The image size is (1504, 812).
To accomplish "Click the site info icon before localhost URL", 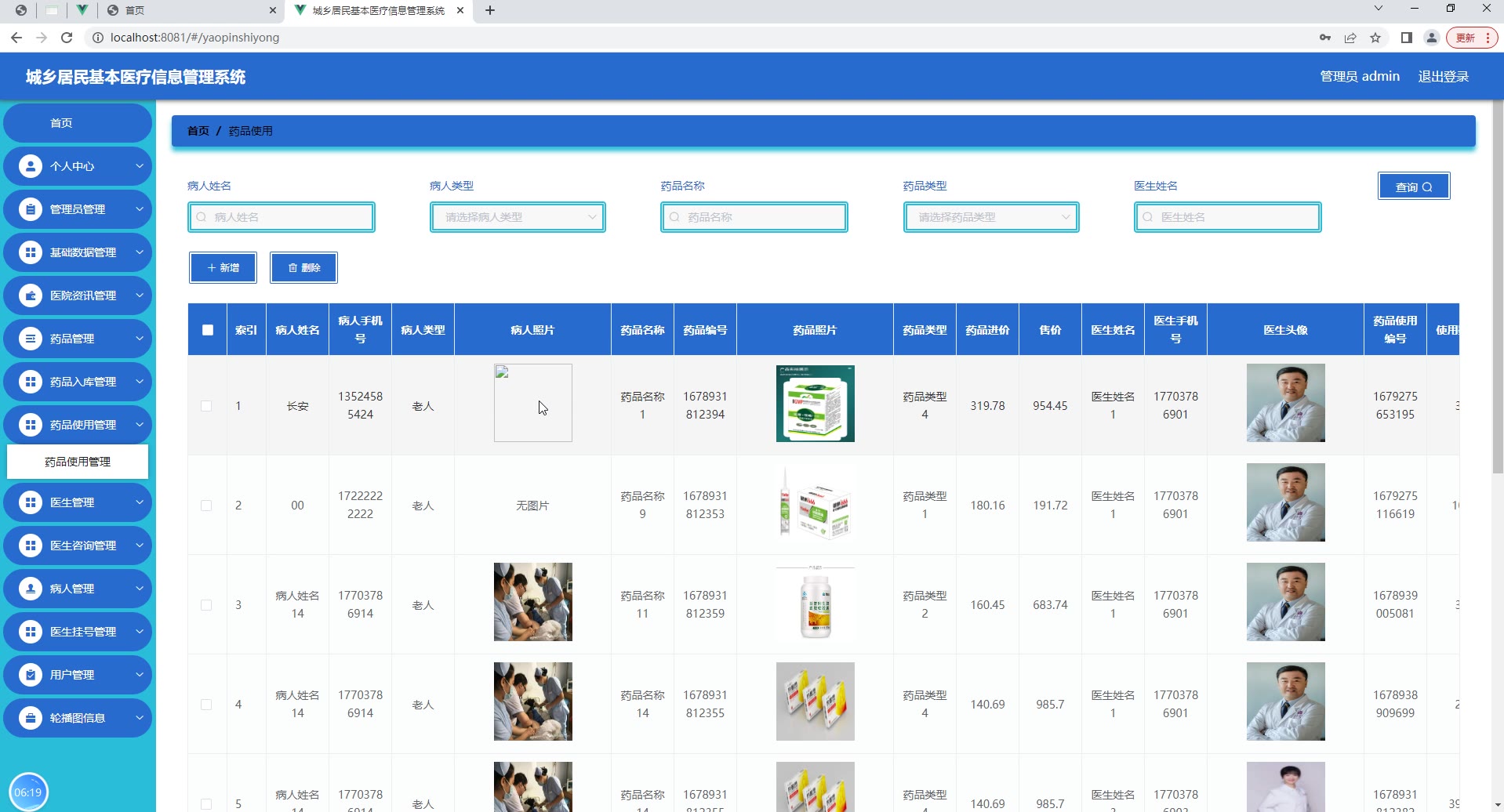I will click(x=97, y=38).
